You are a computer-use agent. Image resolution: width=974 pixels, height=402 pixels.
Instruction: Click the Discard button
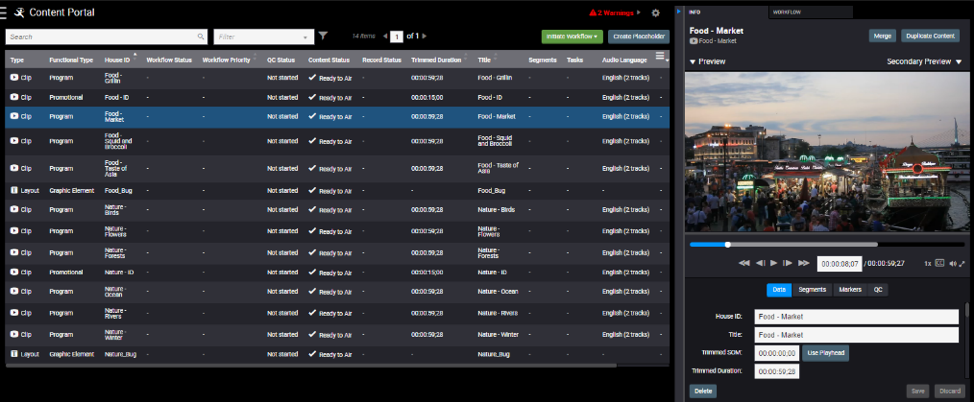pos(949,391)
